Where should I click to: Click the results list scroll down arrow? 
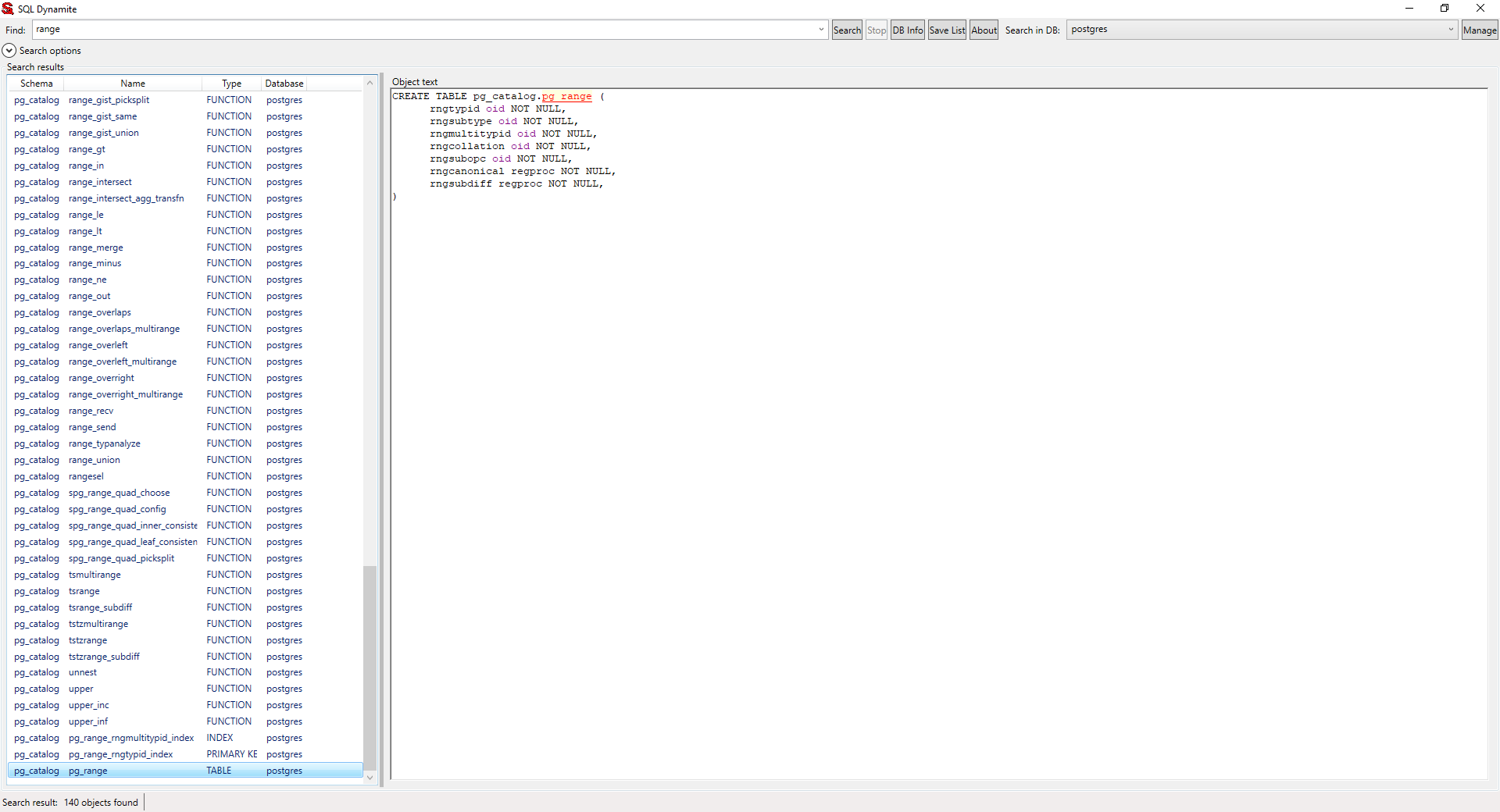coord(370,778)
